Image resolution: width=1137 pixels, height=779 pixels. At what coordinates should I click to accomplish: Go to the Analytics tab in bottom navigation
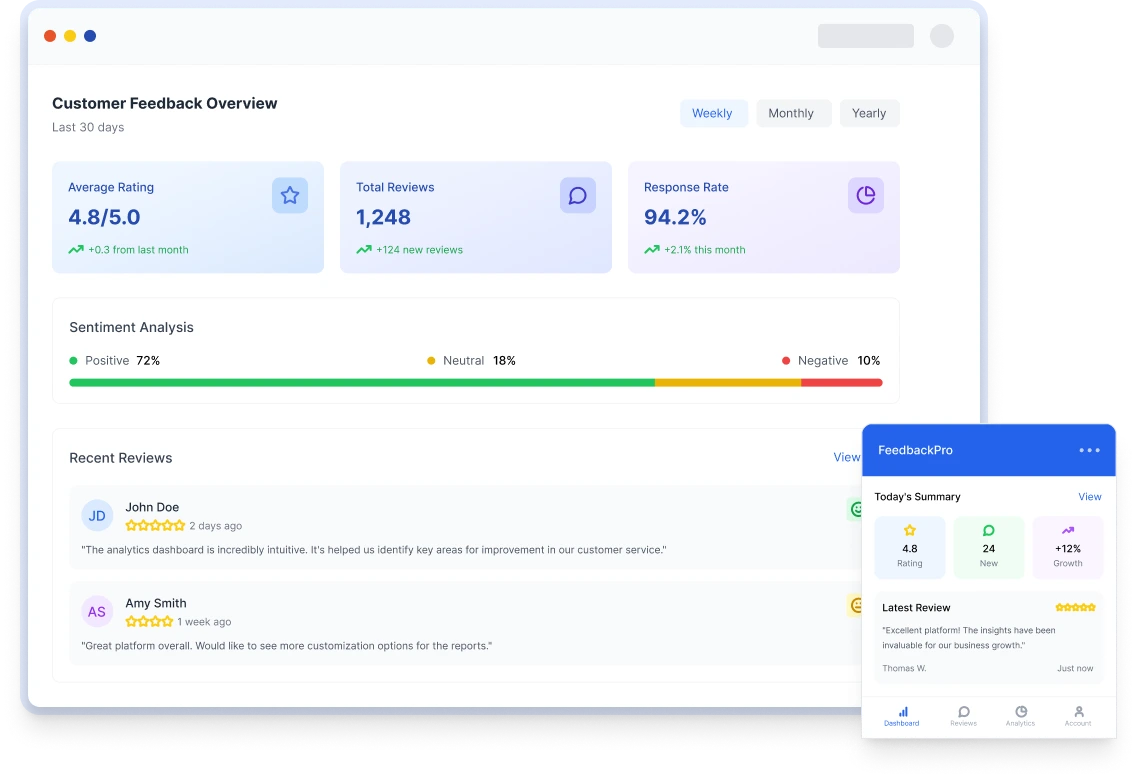pyautogui.click(x=1020, y=716)
